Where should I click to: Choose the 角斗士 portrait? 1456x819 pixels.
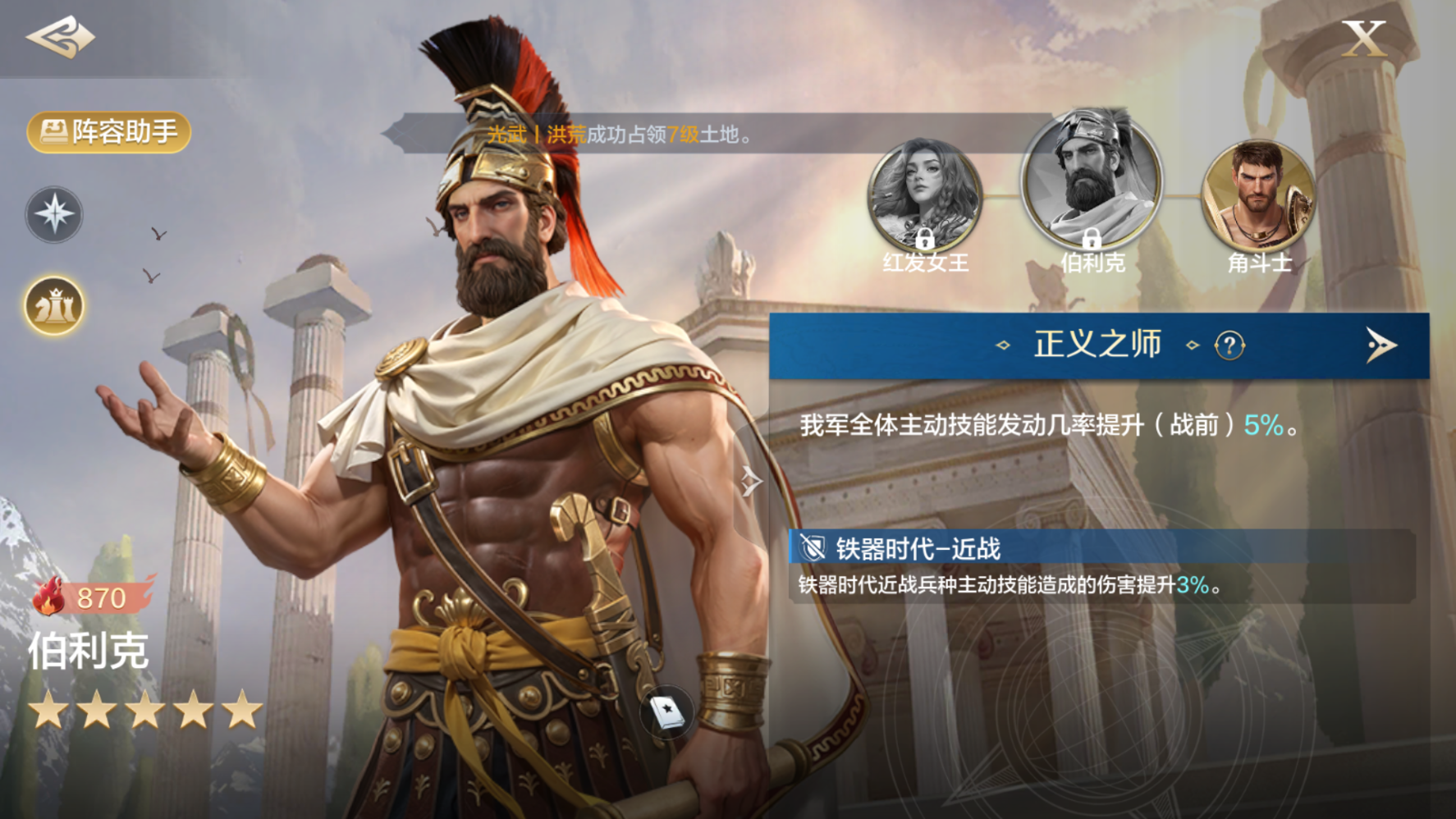[1258, 196]
